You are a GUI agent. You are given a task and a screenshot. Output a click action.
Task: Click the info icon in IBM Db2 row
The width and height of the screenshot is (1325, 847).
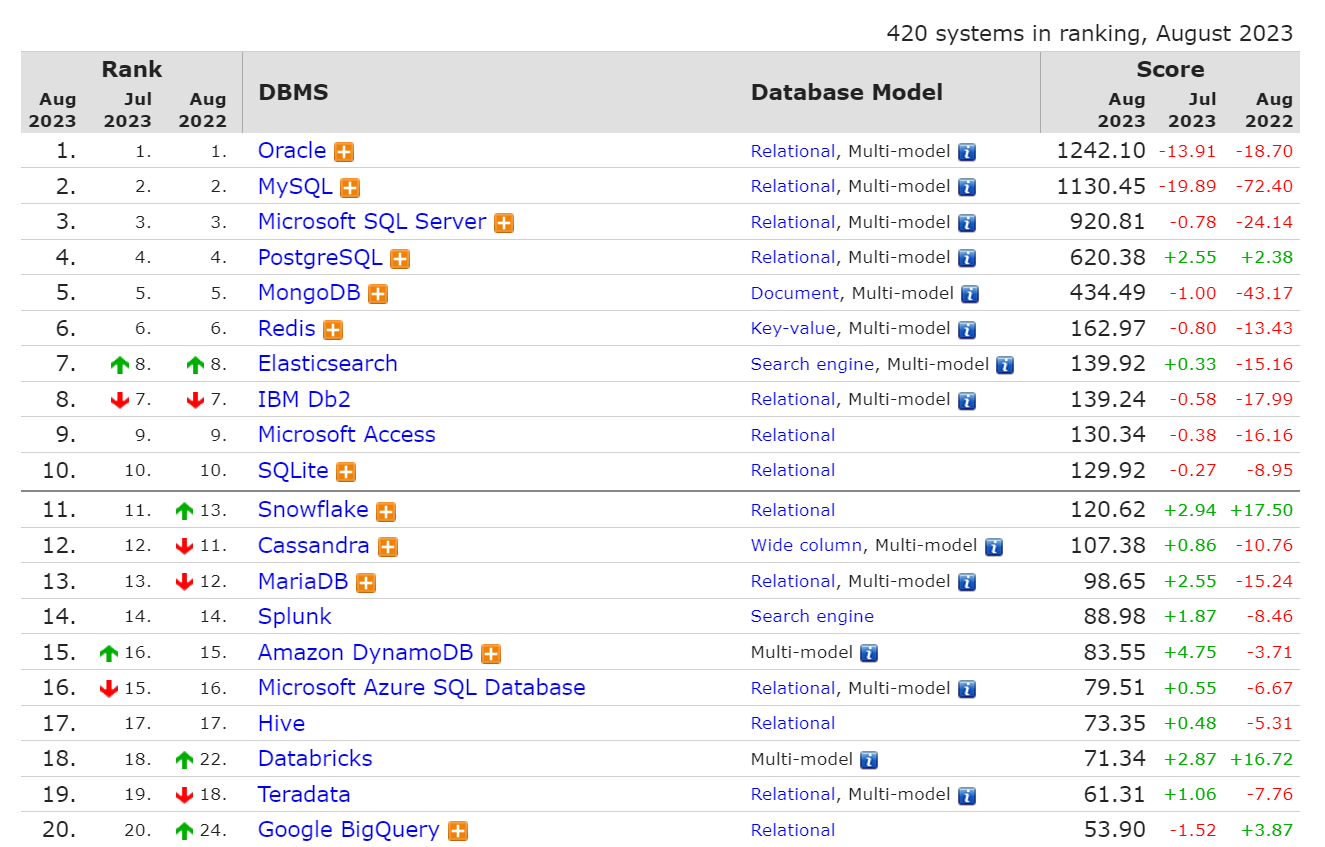click(967, 401)
